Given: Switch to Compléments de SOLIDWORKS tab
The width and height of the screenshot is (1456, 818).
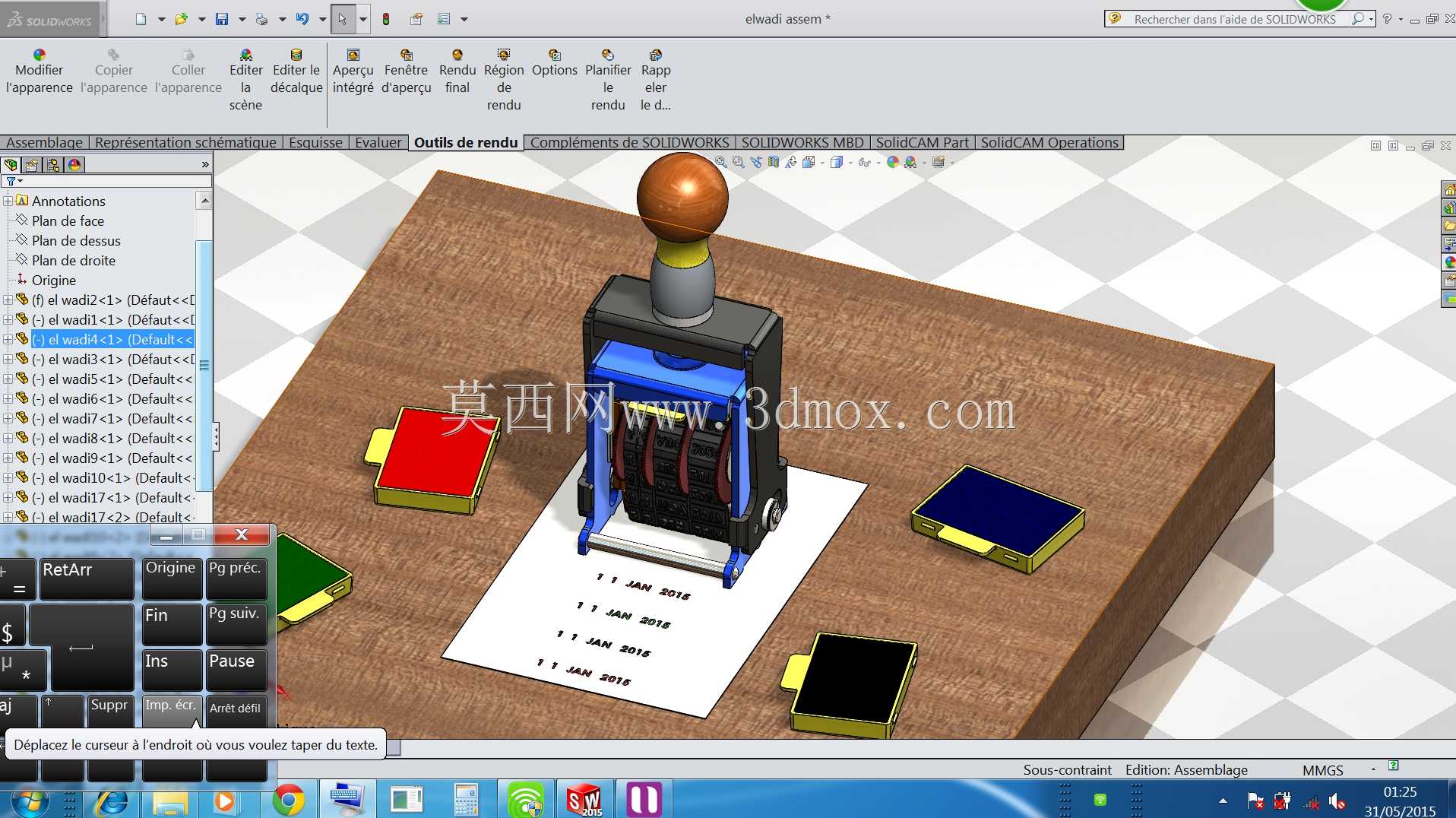Looking at the screenshot, I should (x=629, y=142).
